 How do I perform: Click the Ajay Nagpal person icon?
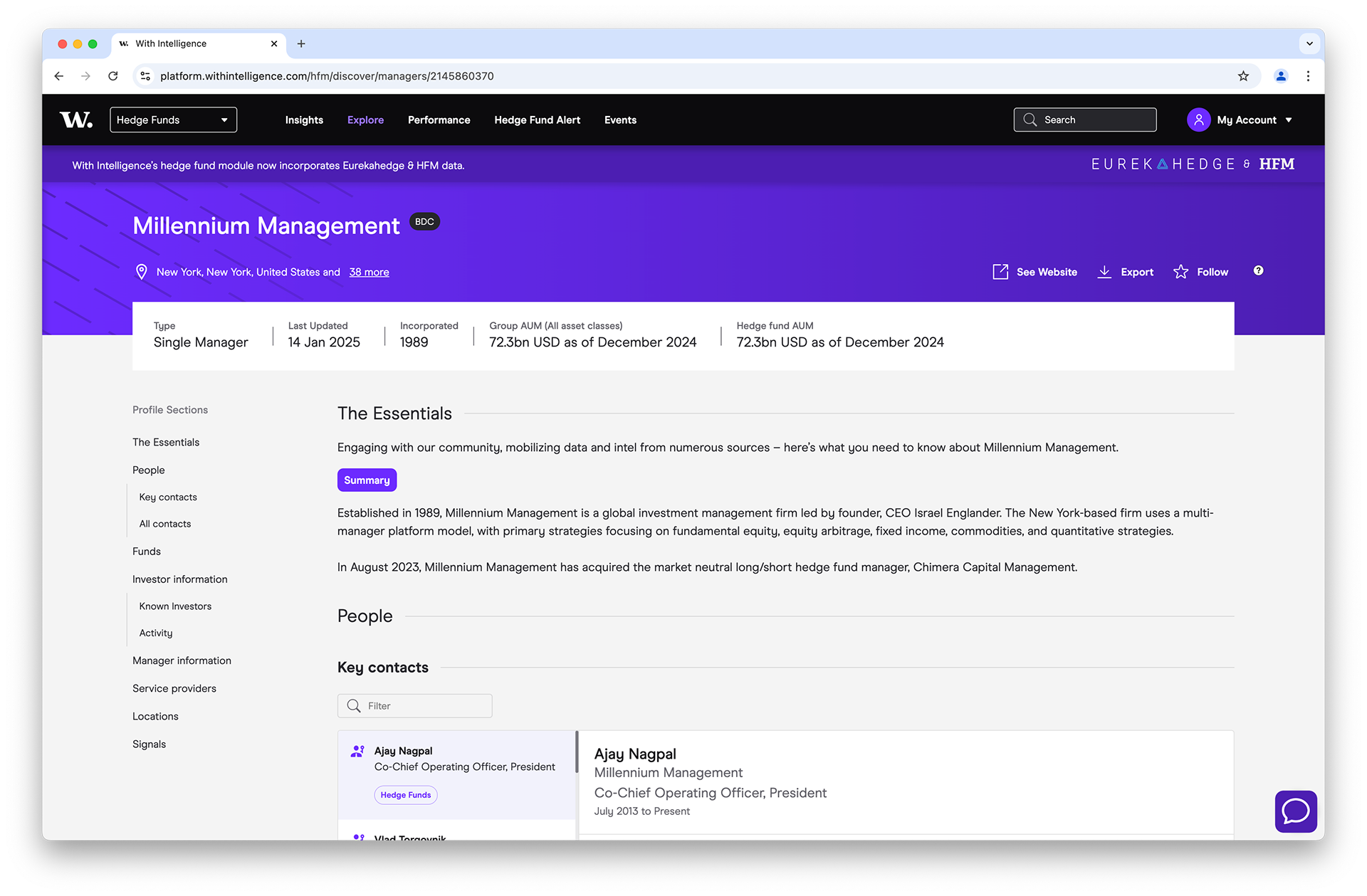click(x=357, y=751)
